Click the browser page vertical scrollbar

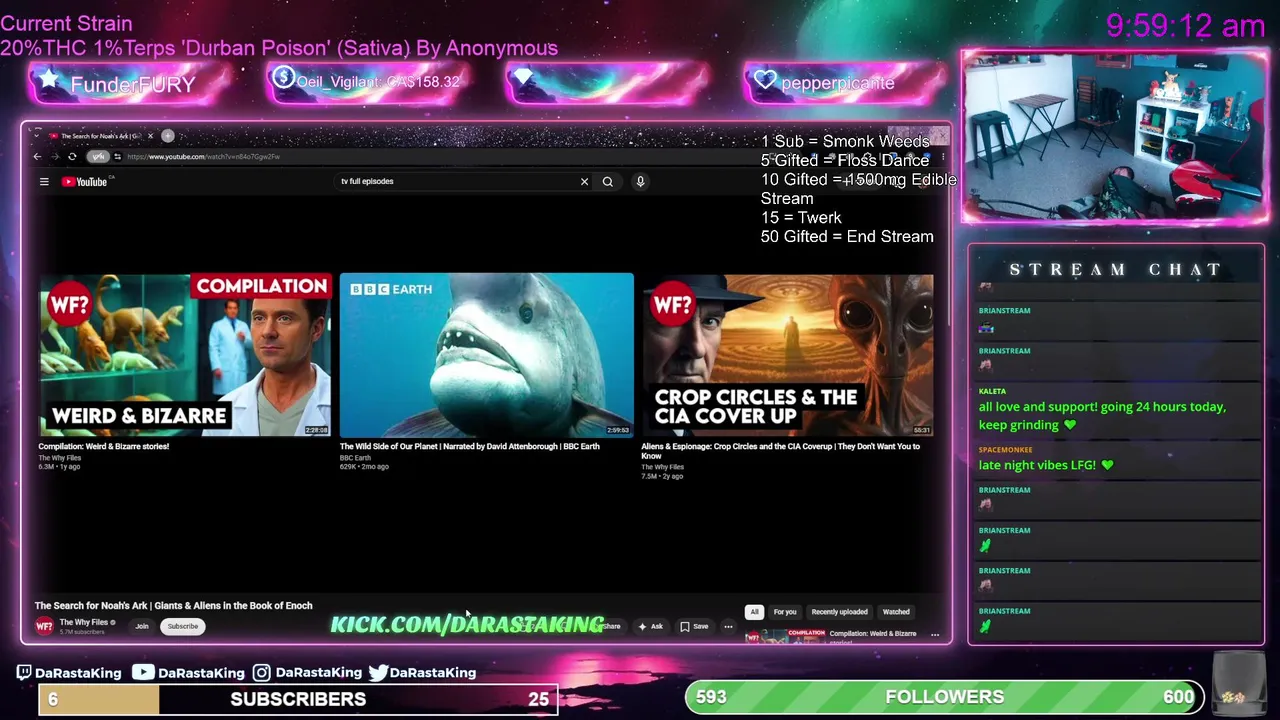point(947,260)
